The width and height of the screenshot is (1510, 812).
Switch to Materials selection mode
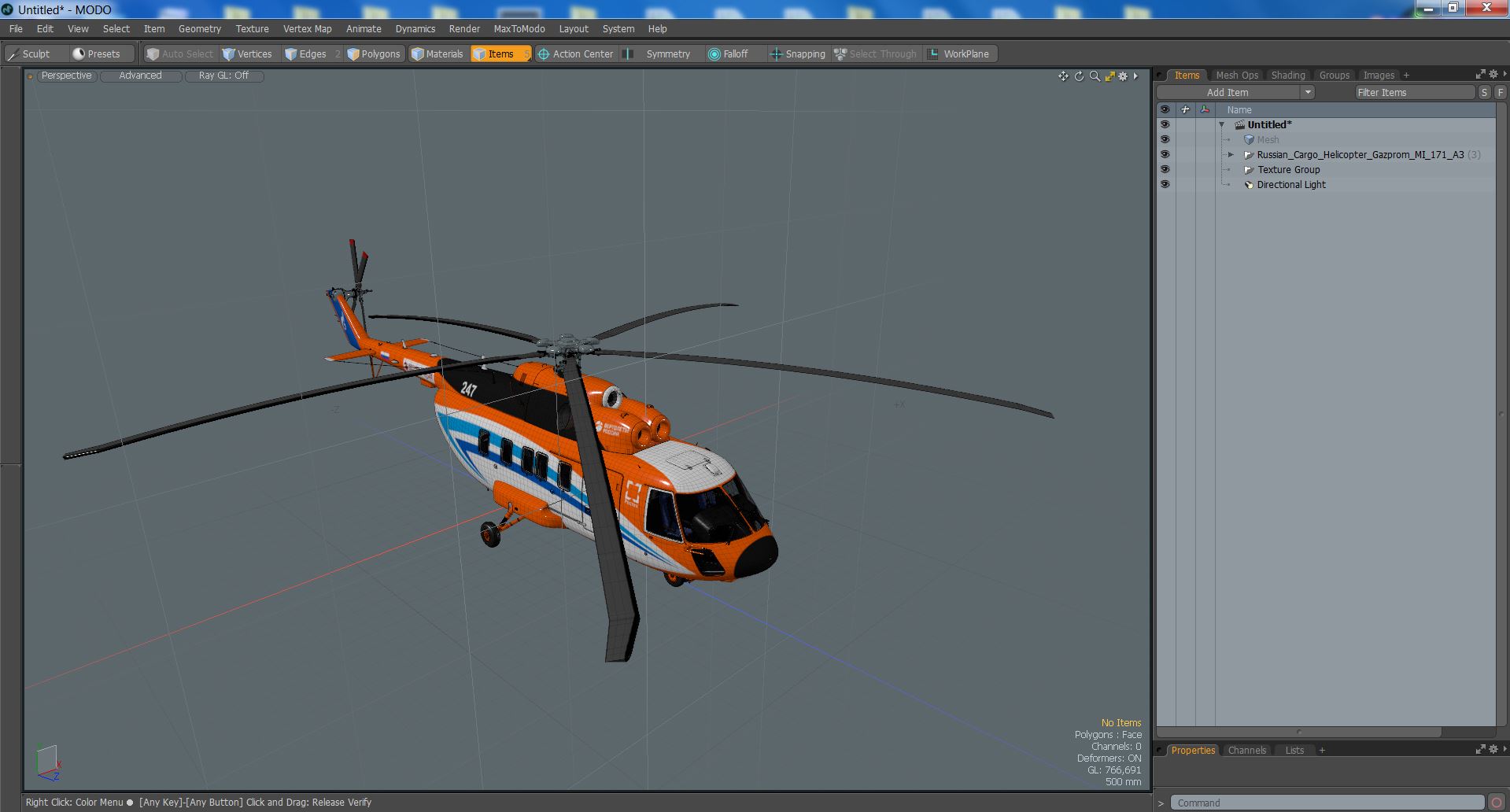pyautogui.click(x=438, y=54)
